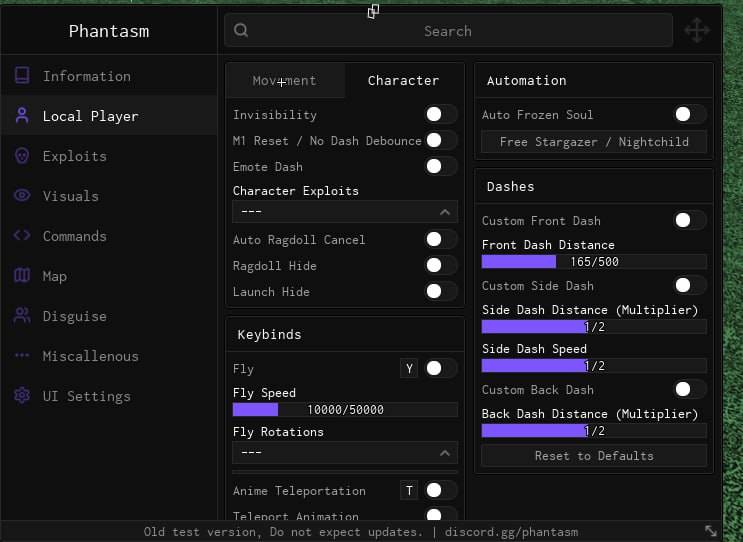Click the Character Exploits chevron arrow
The width and height of the screenshot is (743, 542).
click(444, 212)
